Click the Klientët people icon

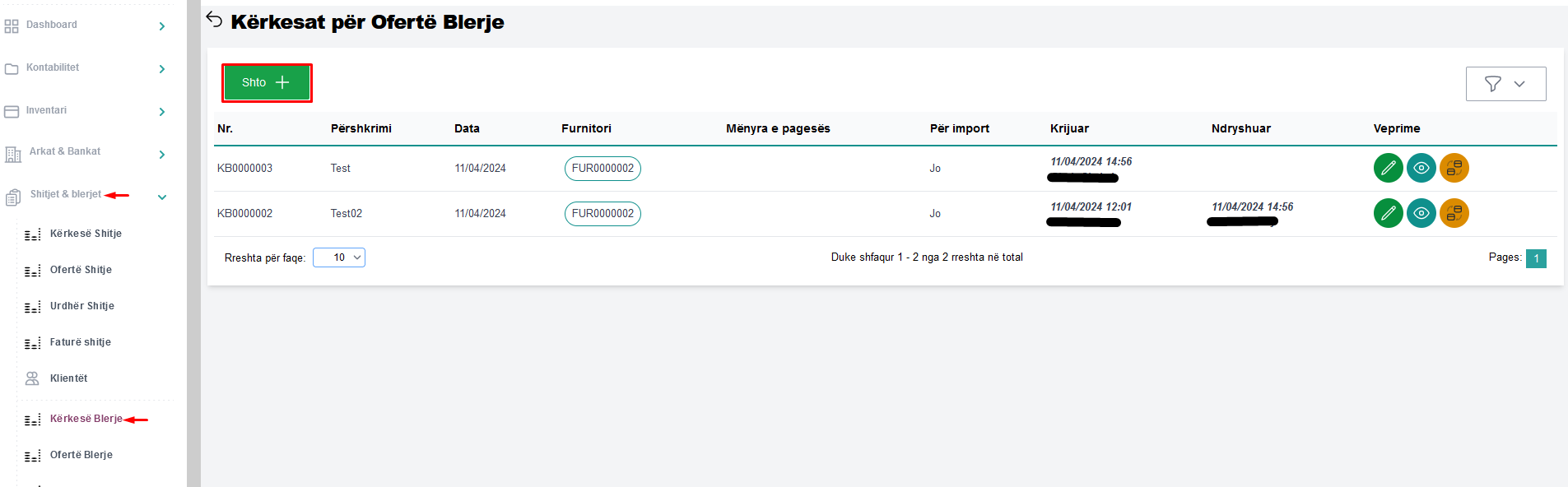32,378
